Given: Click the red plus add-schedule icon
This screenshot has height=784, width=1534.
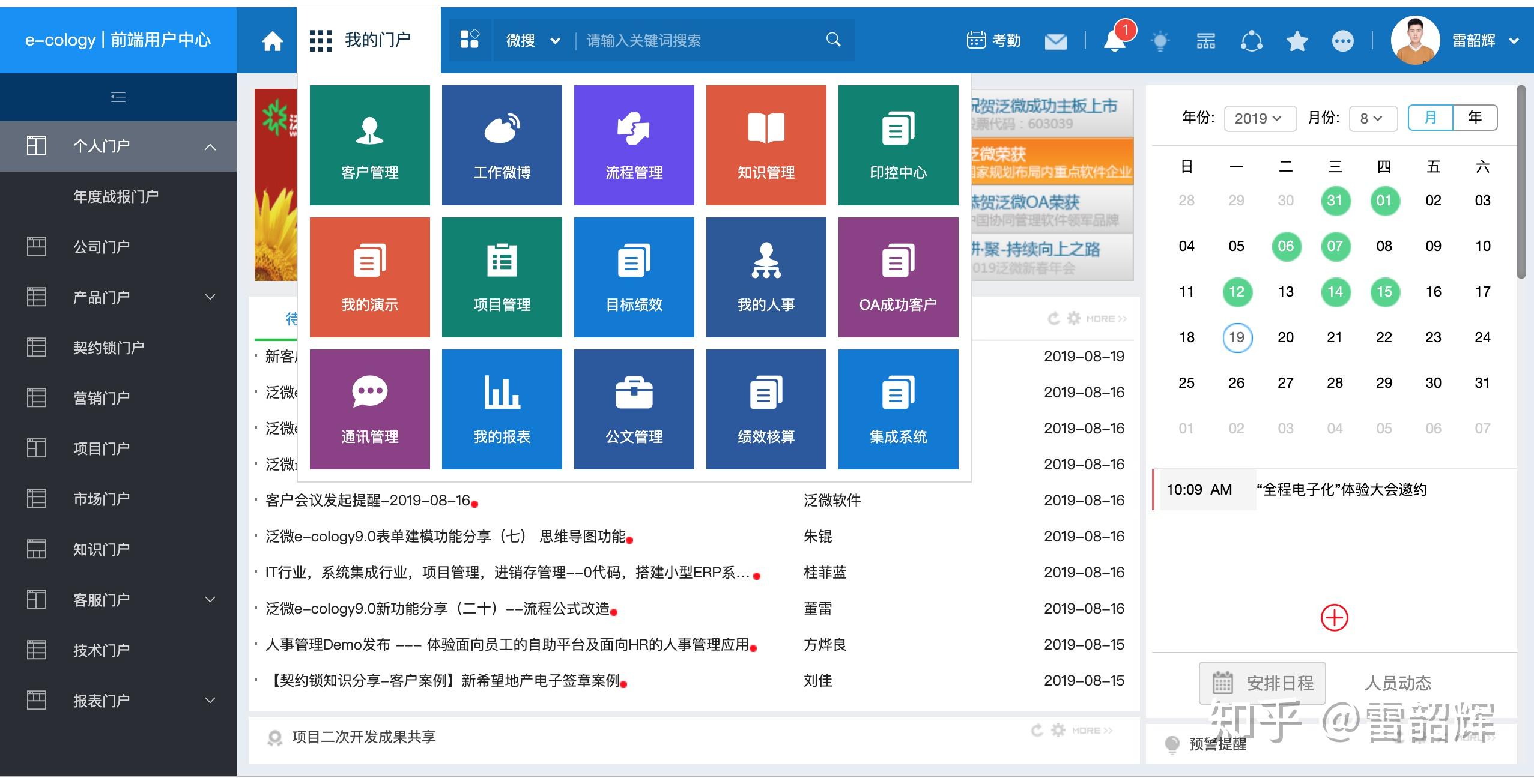Looking at the screenshot, I should (1334, 617).
